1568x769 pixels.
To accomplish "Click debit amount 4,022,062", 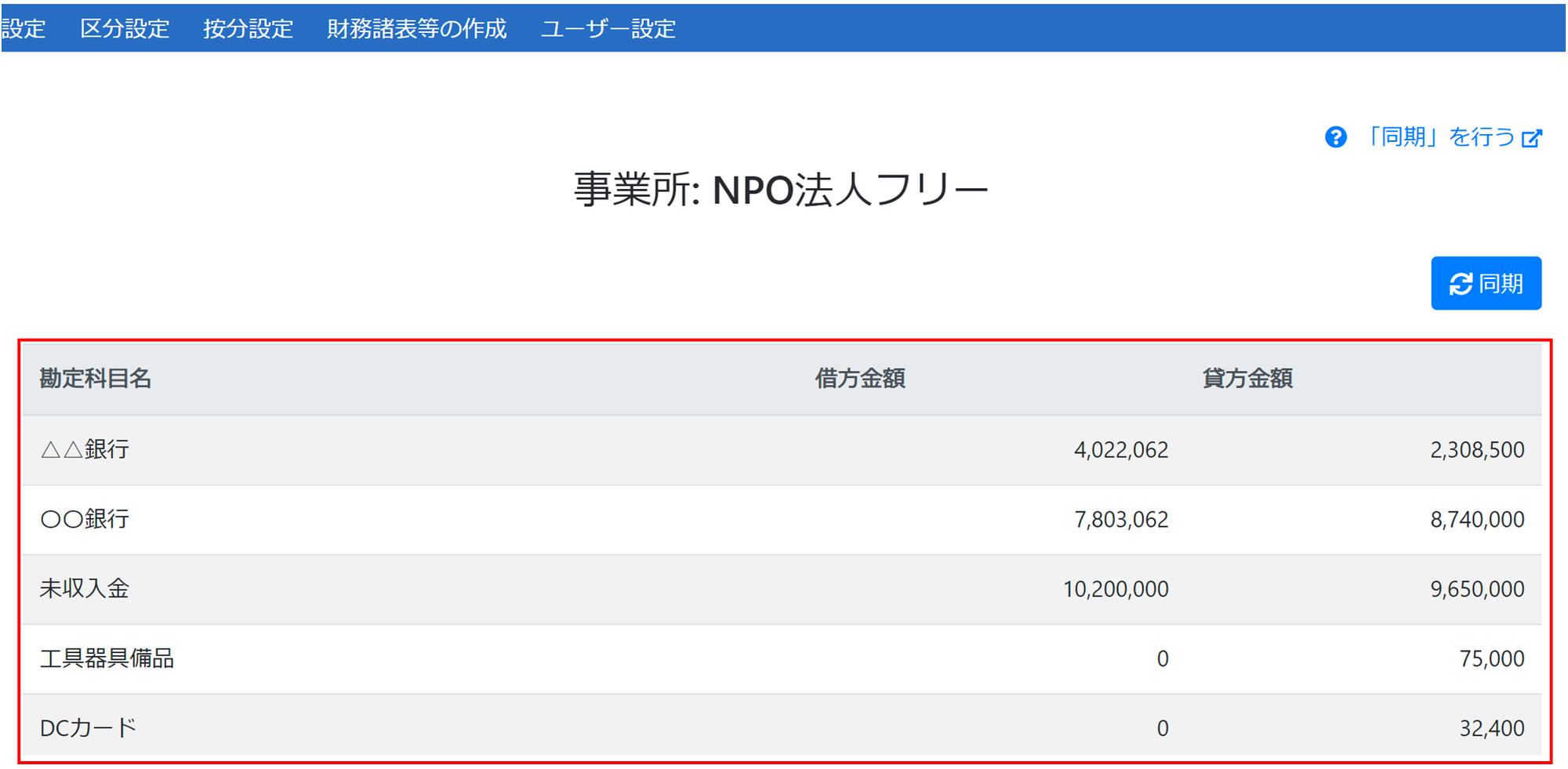I will pyautogui.click(x=1121, y=450).
